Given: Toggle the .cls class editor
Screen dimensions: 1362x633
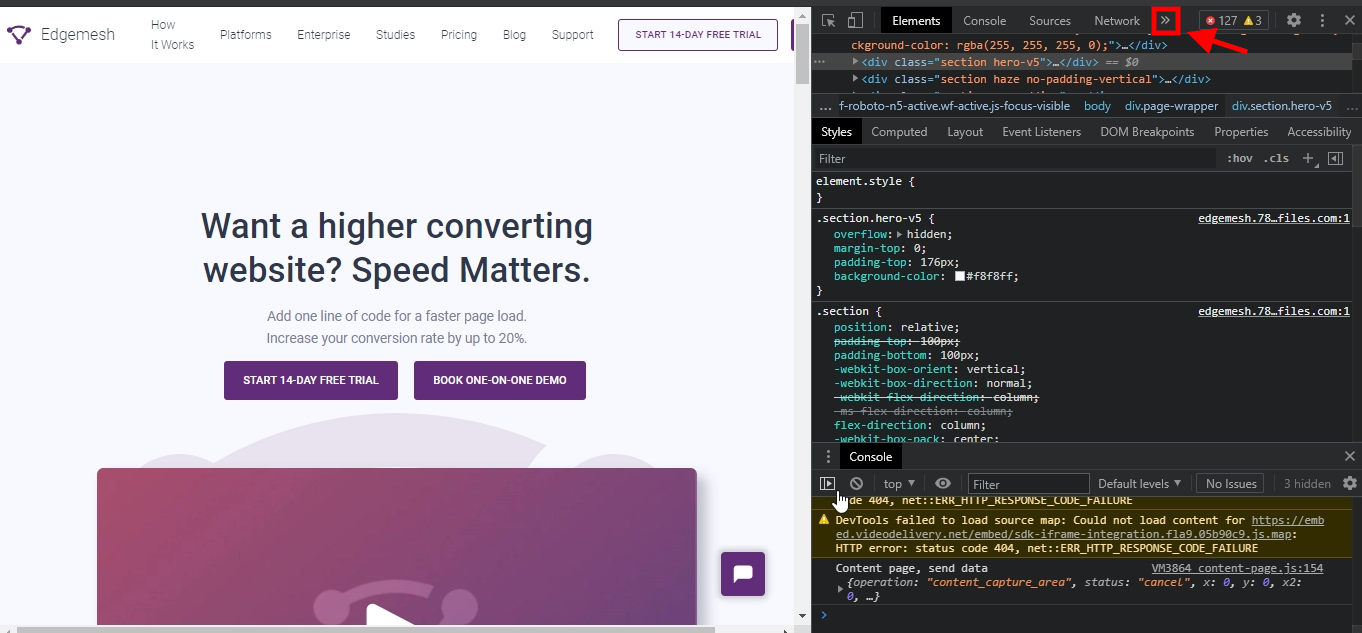Looking at the screenshot, I should click(x=1276, y=158).
